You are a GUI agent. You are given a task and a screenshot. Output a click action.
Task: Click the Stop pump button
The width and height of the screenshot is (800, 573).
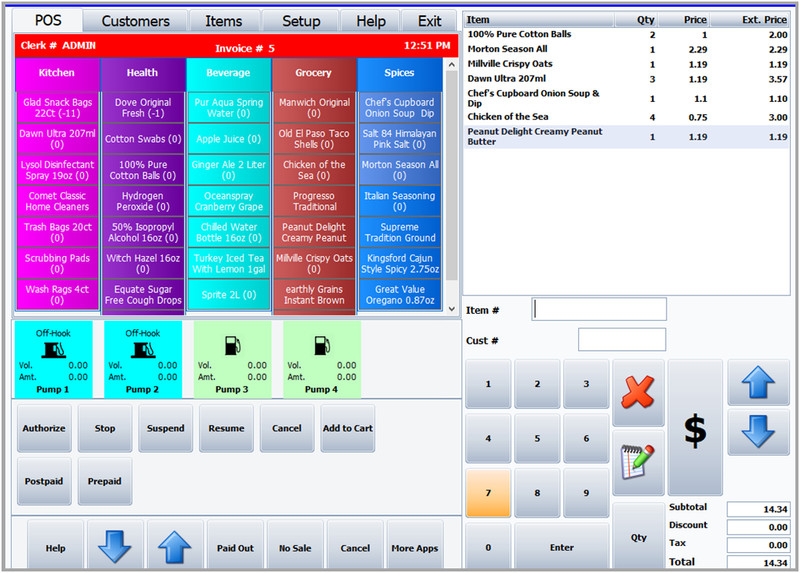(105, 428)
